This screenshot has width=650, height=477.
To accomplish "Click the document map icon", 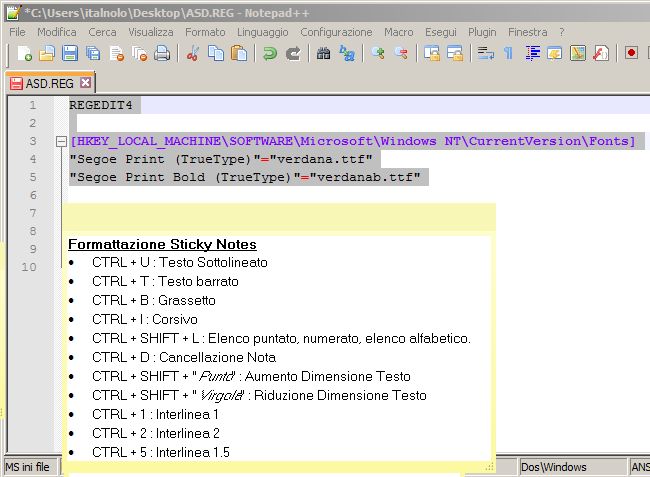I will (578, 53).
